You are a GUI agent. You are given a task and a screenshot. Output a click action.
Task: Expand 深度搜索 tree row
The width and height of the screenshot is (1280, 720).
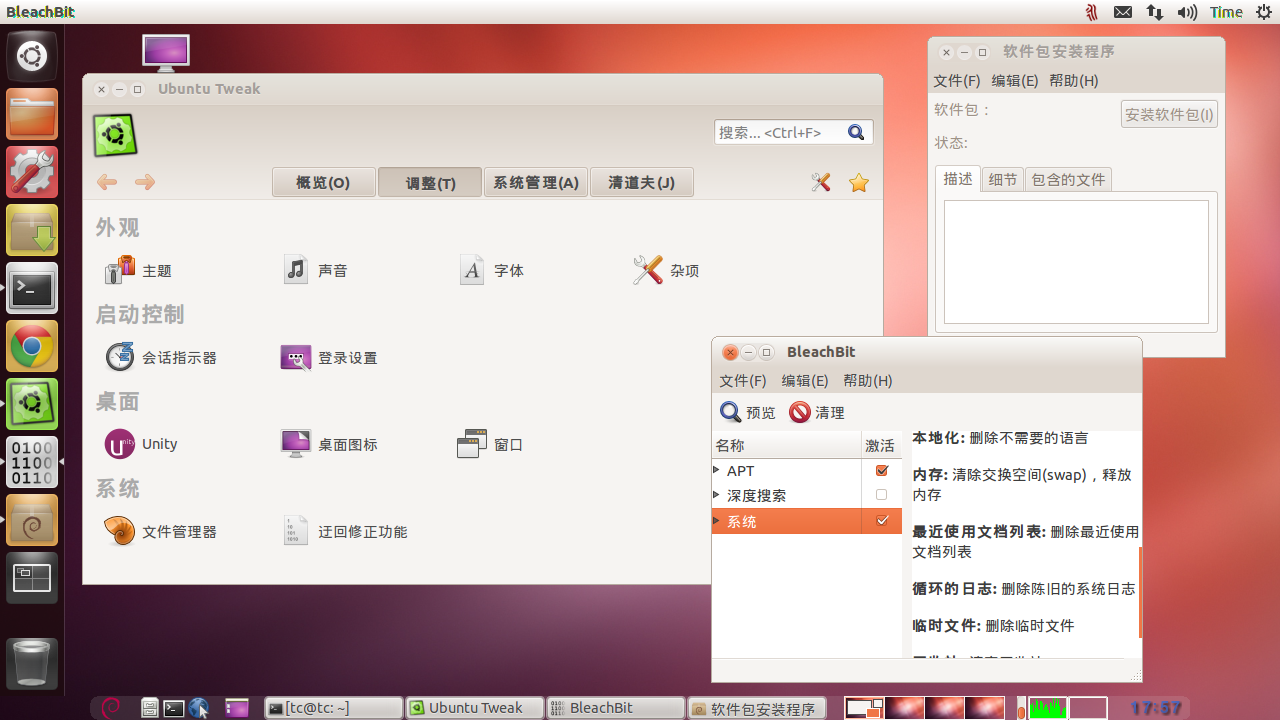click(716, 495)
